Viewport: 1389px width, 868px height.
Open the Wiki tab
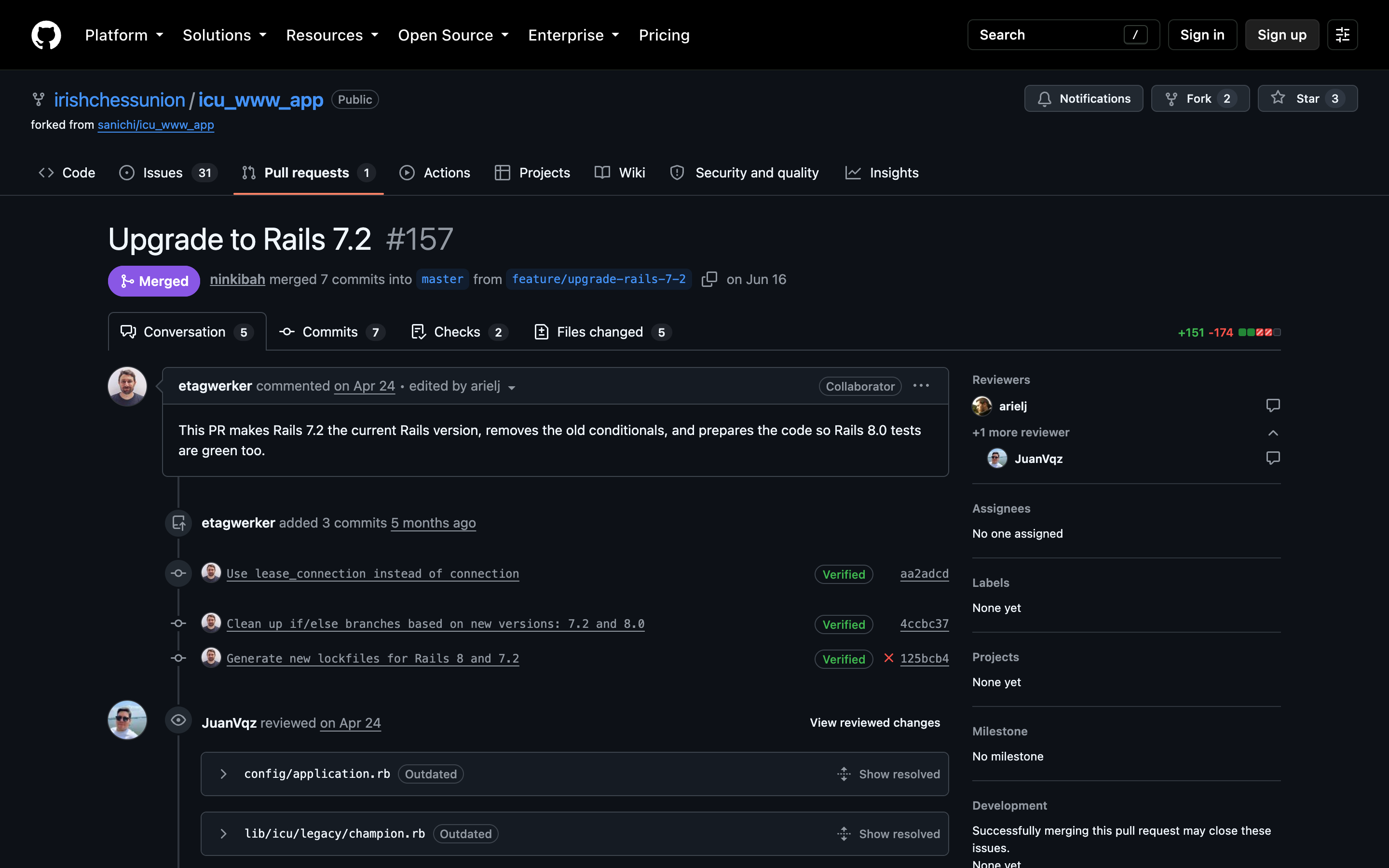click(619, 173)
